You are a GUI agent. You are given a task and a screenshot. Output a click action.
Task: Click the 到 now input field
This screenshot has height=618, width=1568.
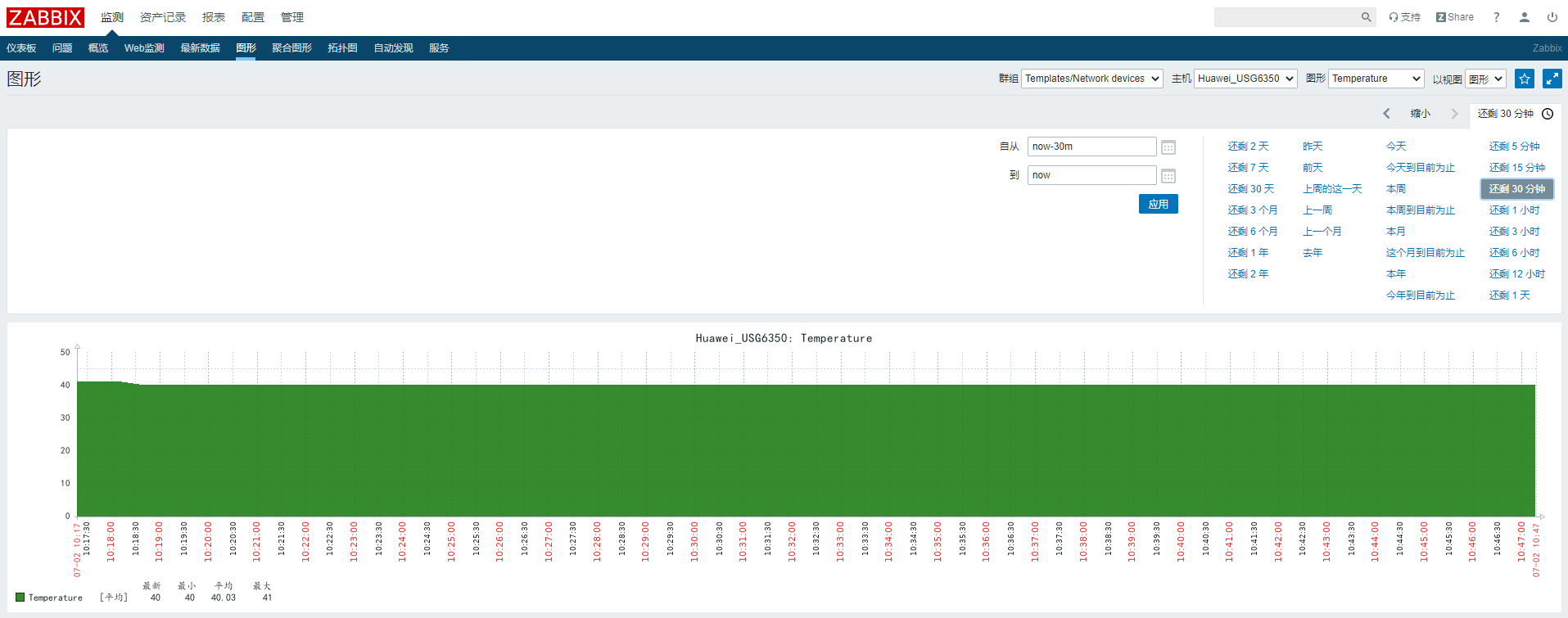pyautogui.click(x=1092, y=175)
